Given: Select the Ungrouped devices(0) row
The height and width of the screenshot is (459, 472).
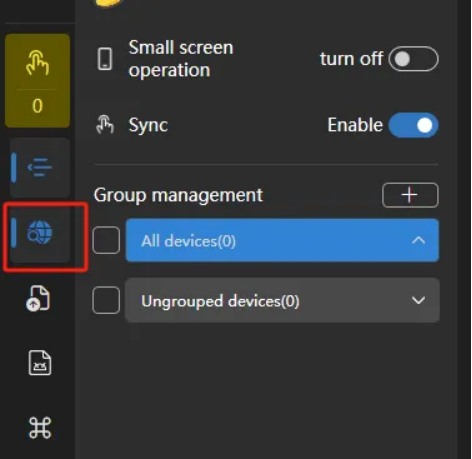Looking at the screenshot, I should [x=282, y=300].
